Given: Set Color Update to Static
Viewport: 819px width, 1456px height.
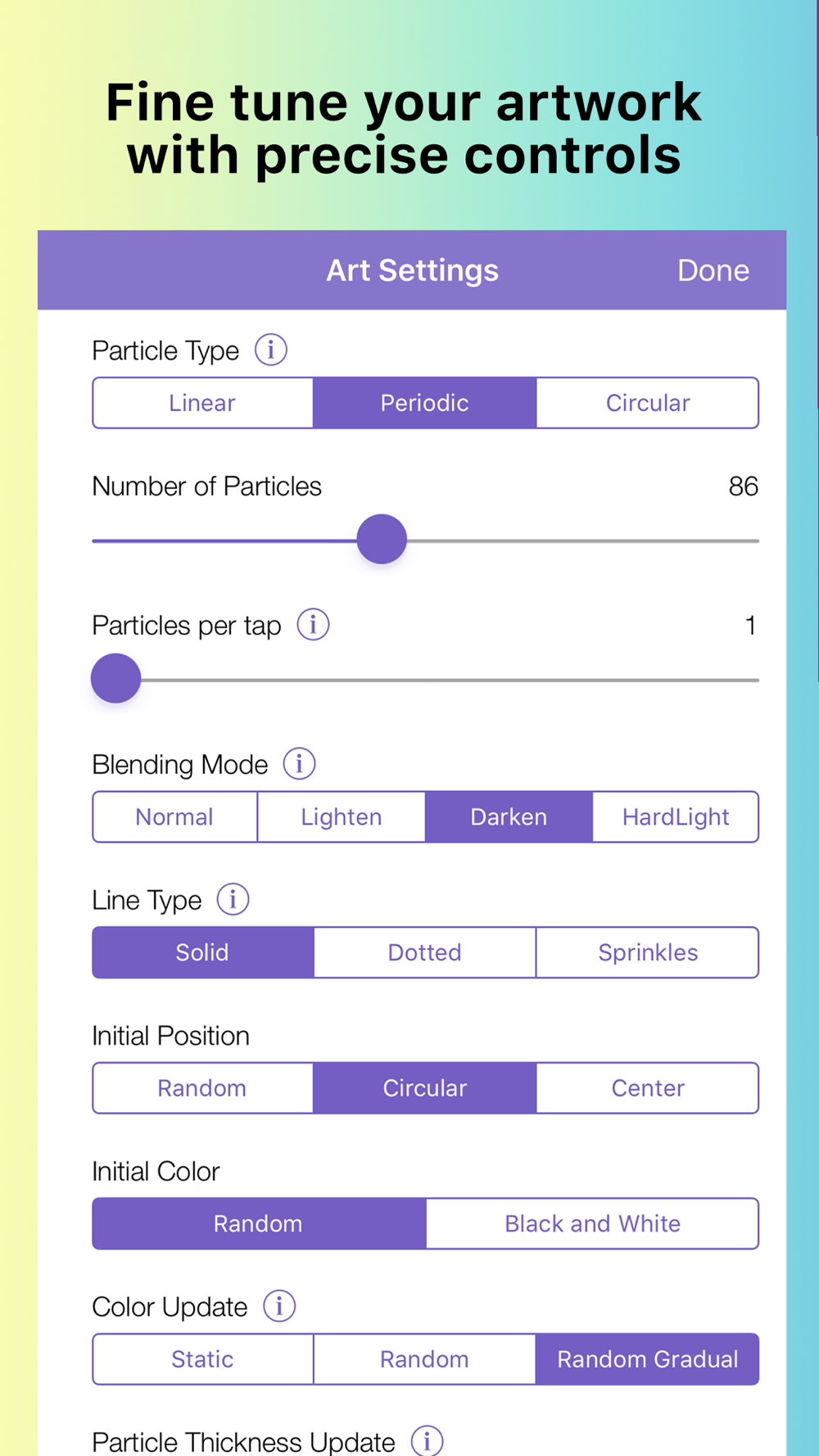Looking at the screenshot, I should [202, 1359].
